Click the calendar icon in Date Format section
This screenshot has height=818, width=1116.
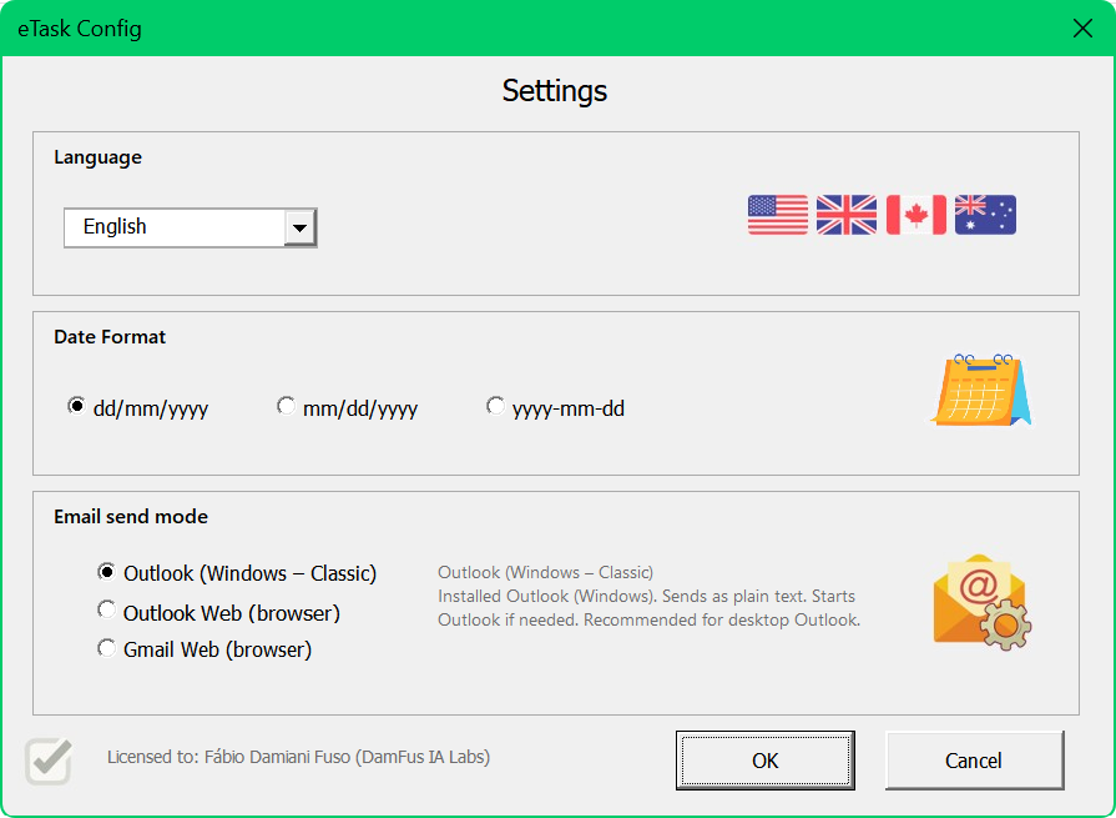pos(979,389)
